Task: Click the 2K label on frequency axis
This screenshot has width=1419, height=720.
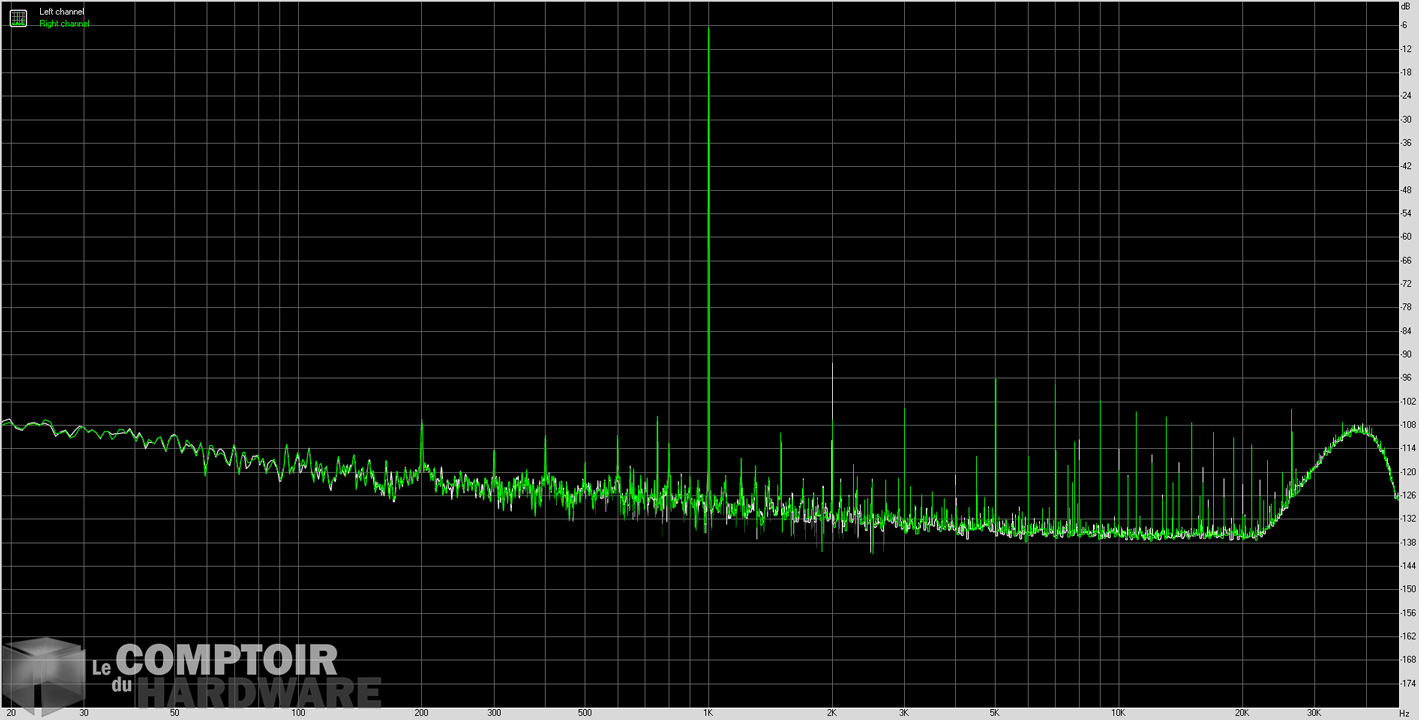Action: [831, 713]
